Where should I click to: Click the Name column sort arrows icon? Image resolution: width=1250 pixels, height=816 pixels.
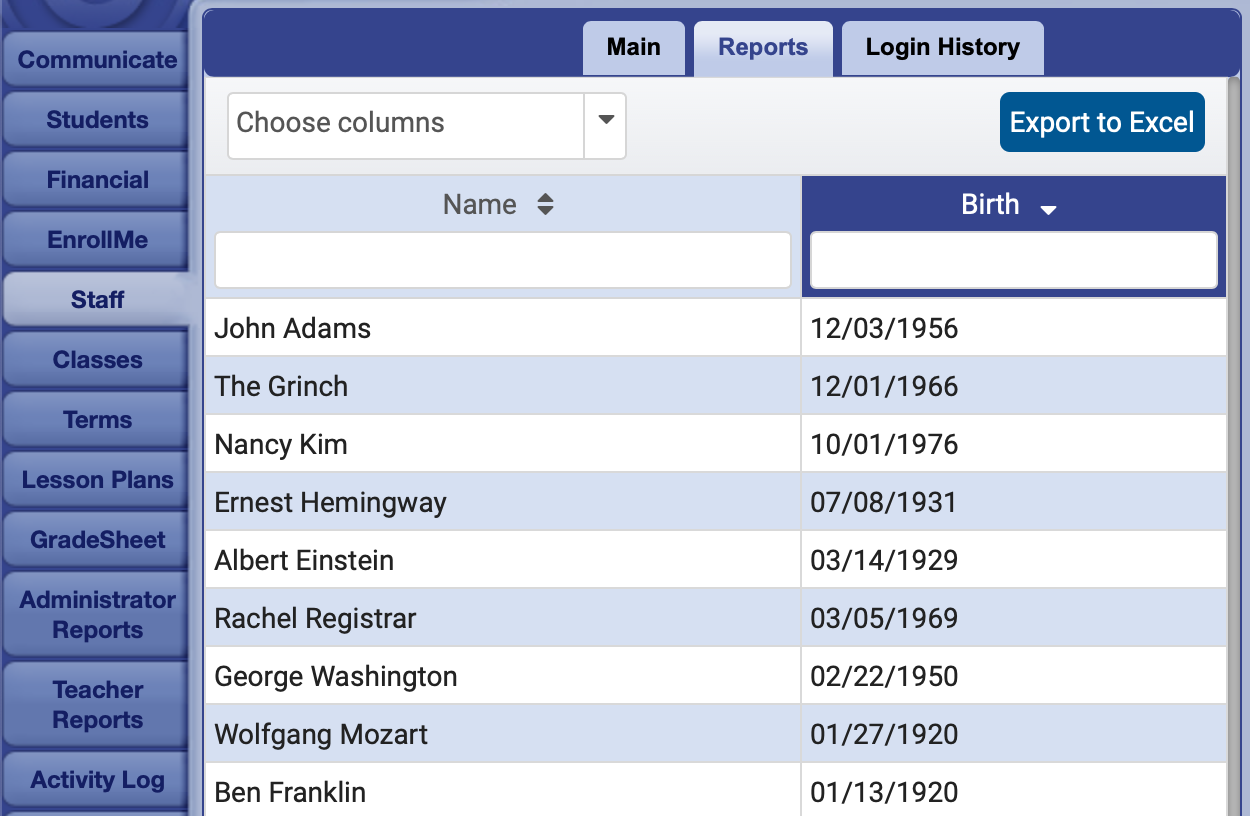pyautogui.click(x=545, y=205)
